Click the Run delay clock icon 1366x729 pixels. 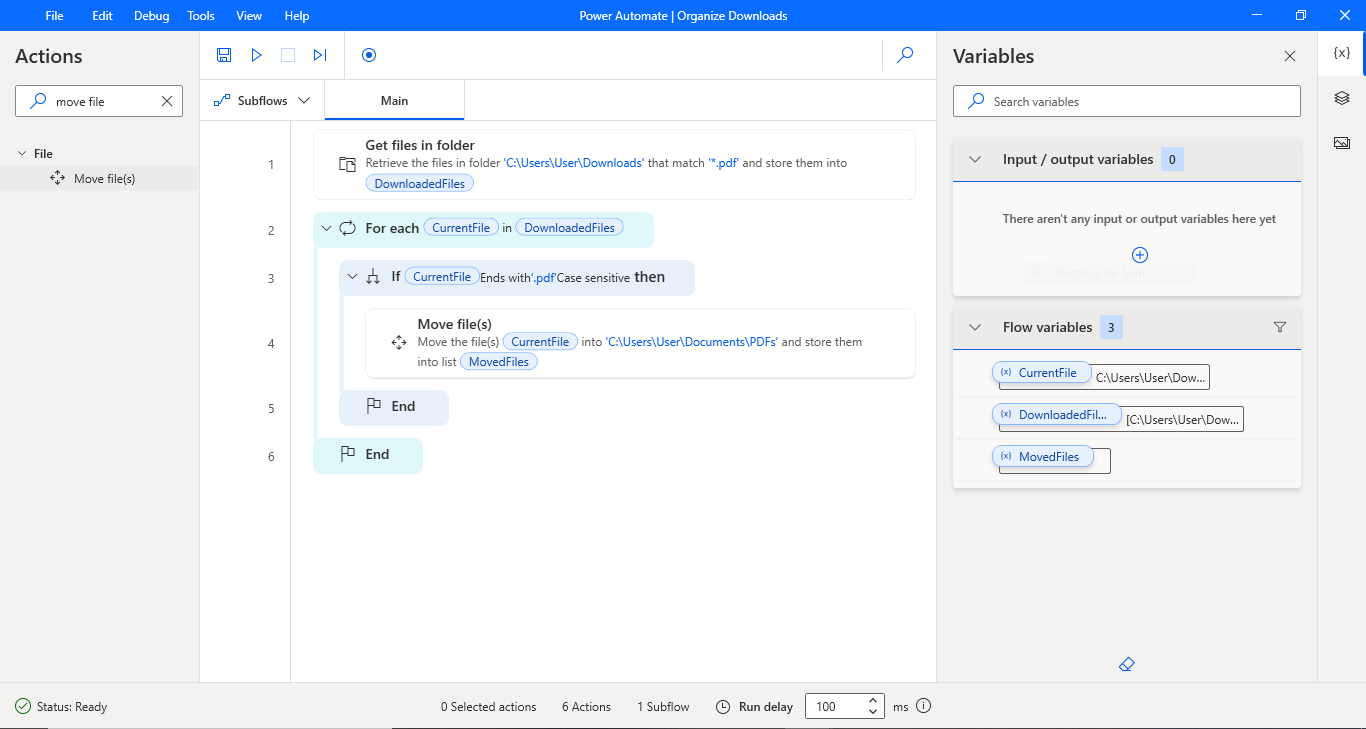tap(723, 707)
